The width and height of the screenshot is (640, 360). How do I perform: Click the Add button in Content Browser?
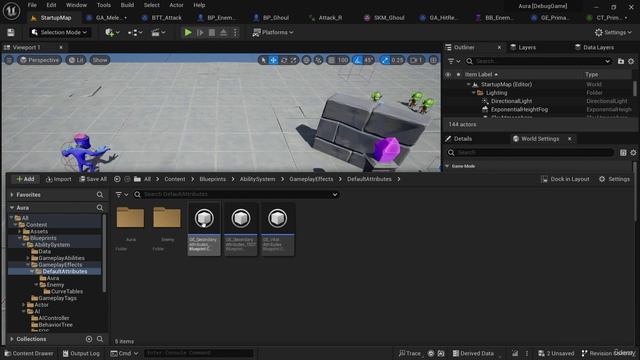pyautogui.click(x=25, y=179)
